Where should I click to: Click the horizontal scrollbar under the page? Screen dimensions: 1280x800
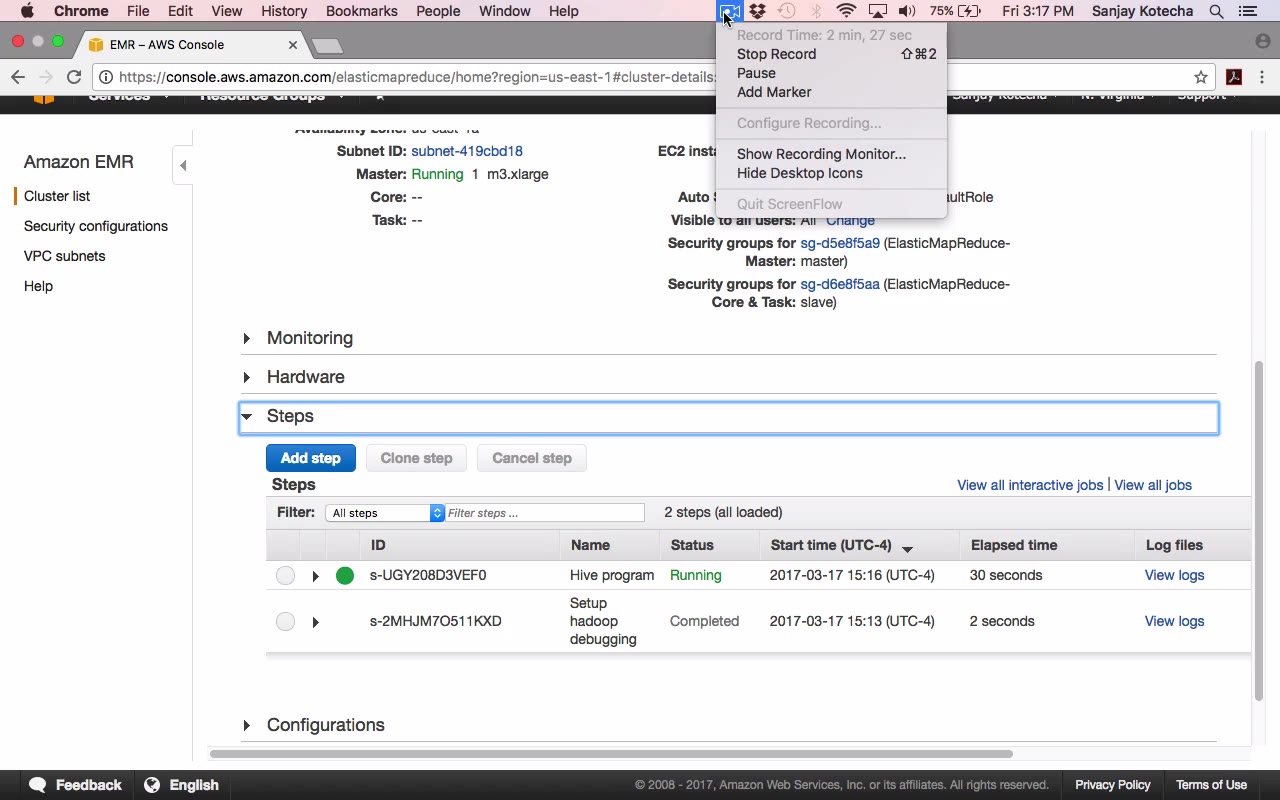(x=611, y=754)
